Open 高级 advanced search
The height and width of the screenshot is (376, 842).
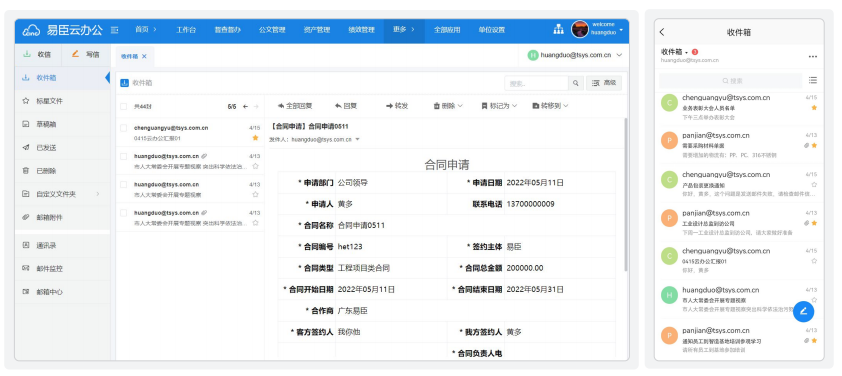604,83
